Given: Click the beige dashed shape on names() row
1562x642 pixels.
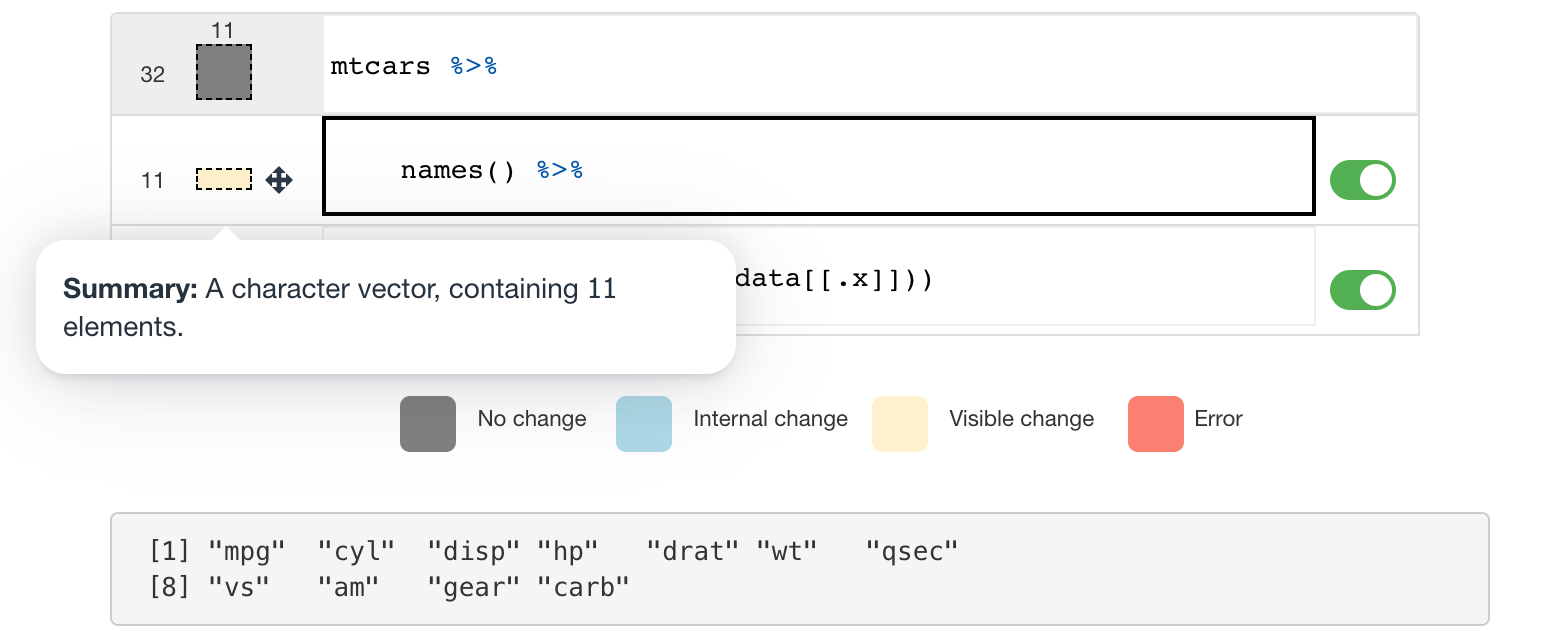Looking at the screenshot, I should point(223,180).
